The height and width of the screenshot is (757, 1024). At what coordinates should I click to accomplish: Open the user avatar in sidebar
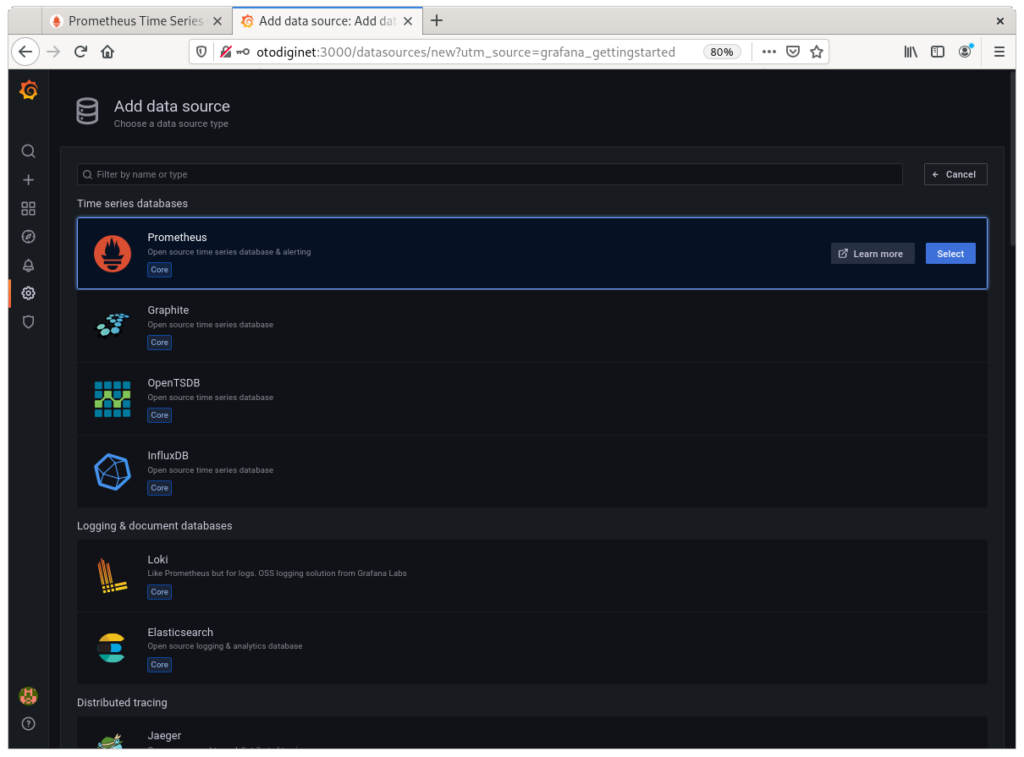(x=28, y=696)
